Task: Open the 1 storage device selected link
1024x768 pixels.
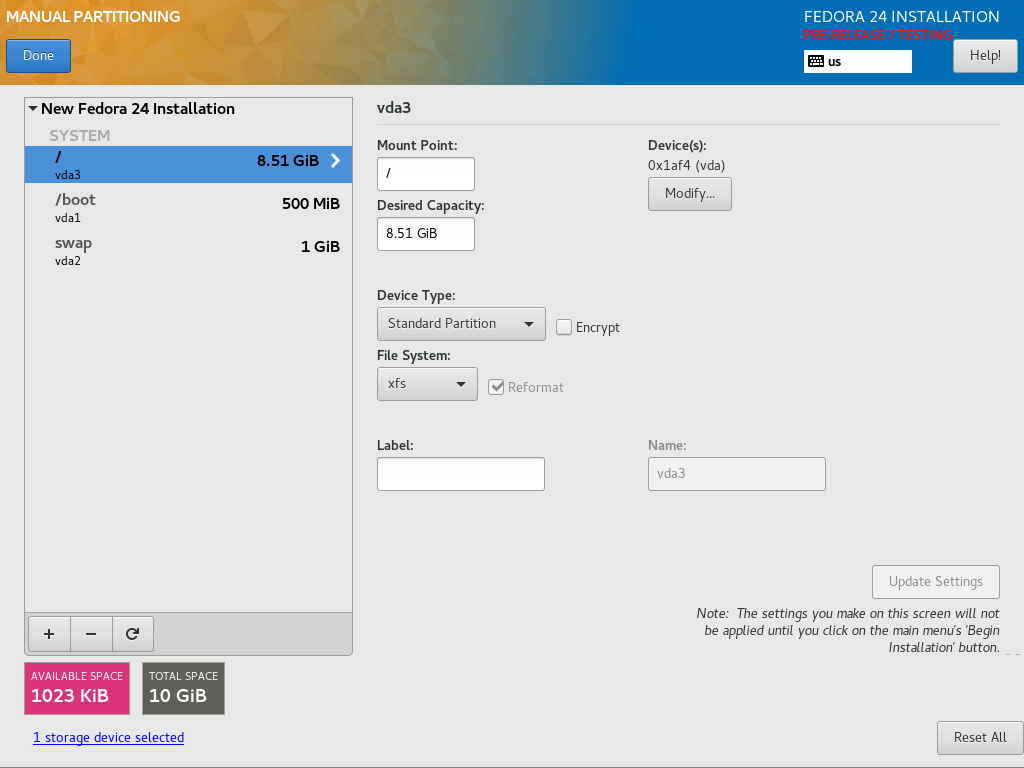Action: pyautogui.click(x=108, y=737)
